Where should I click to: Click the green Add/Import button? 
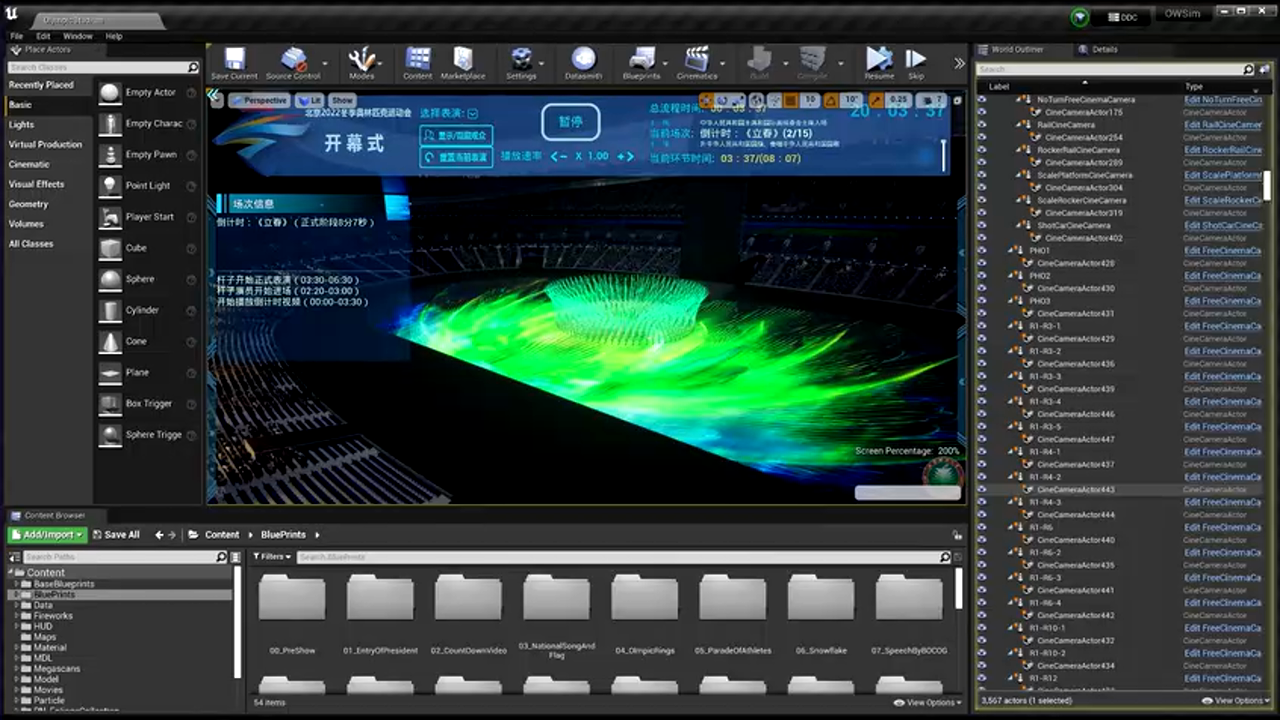point(44,534)
